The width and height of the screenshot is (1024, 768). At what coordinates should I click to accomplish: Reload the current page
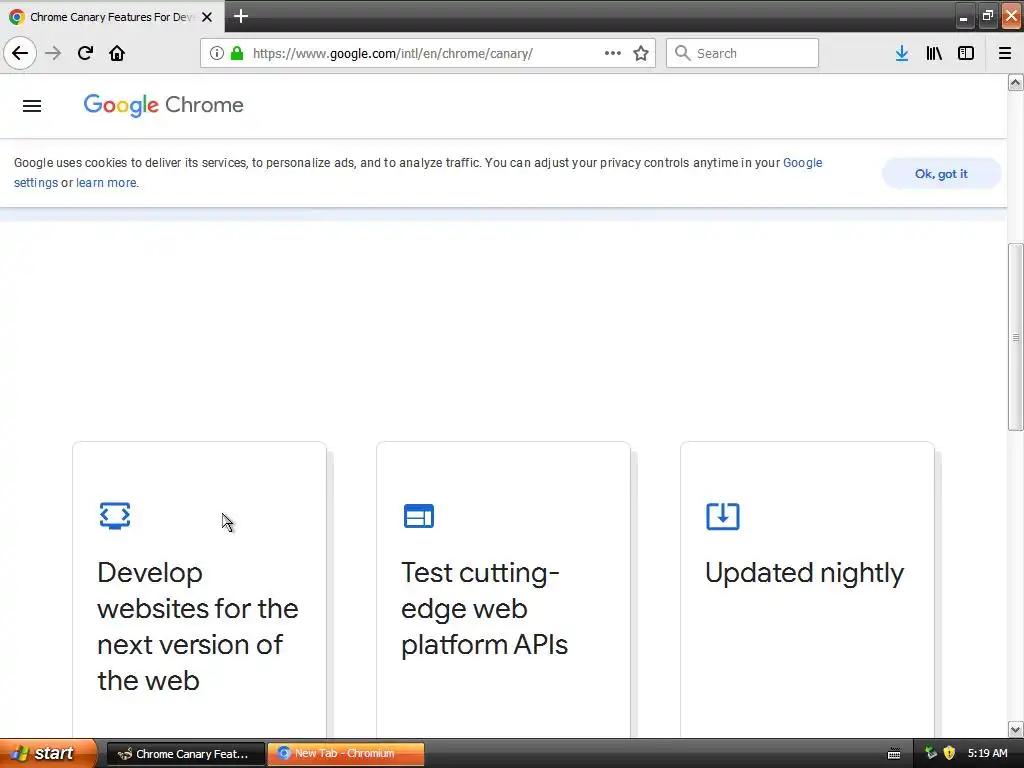click(85, 53)
